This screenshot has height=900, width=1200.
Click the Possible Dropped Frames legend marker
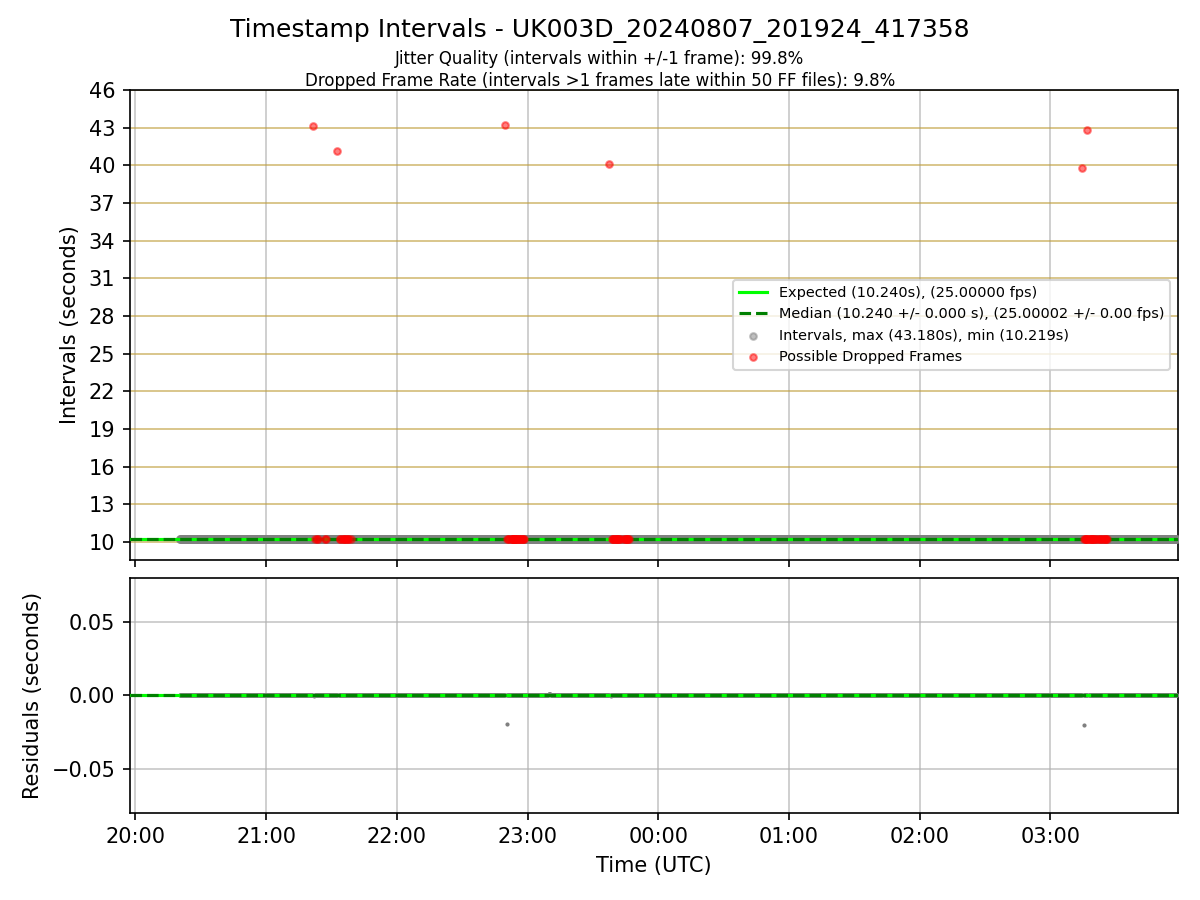753,357
